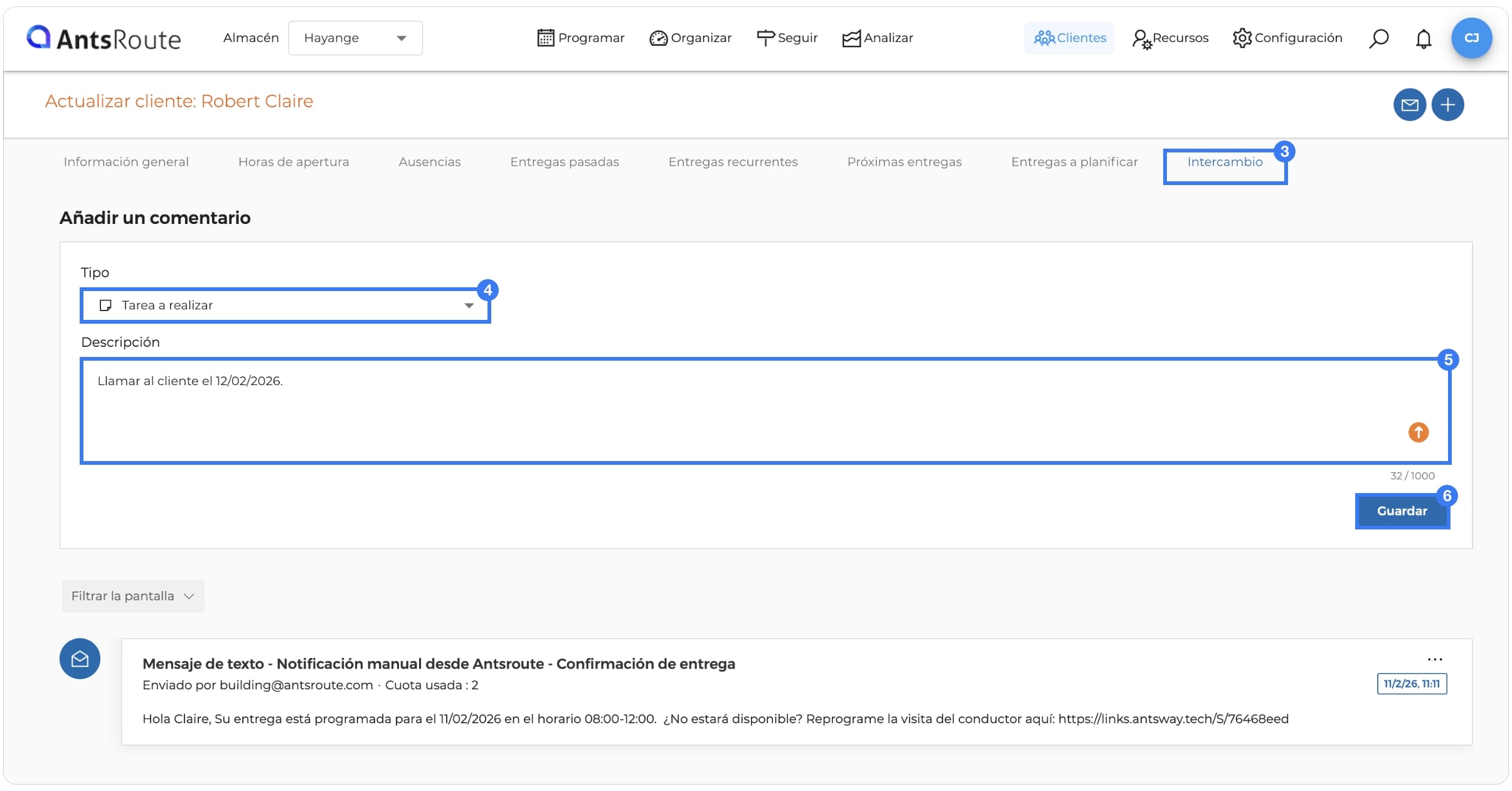Viewport: 1512px width, 791px height.
Task: Click the Clientes people icon
Action: pyautogui.click(x=1044, y=38)
